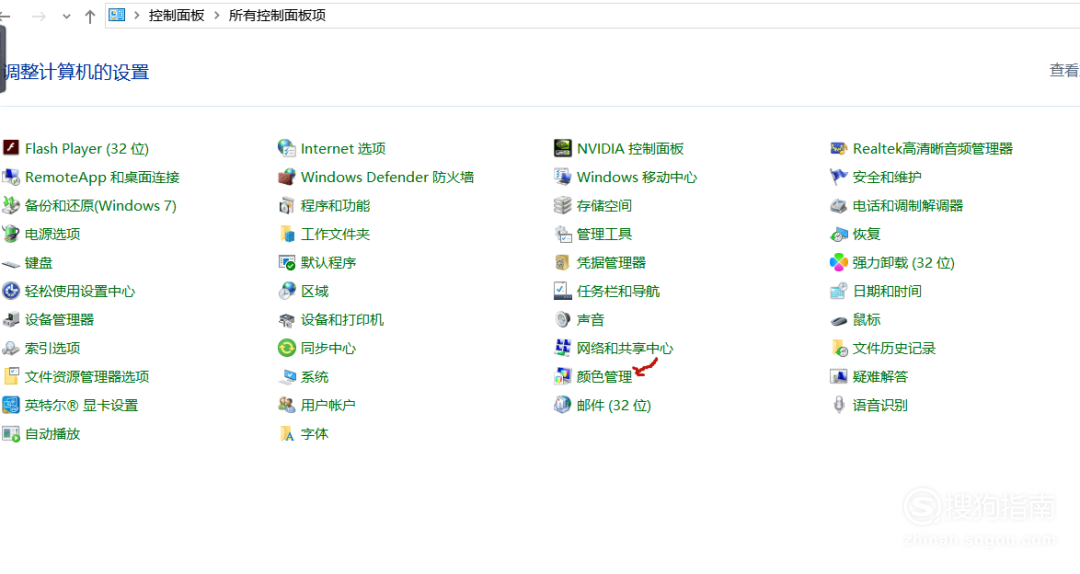This screenshot has height=574, width=1080.
Task: Go forward with the forward arrow
Action: pos(39,16)
